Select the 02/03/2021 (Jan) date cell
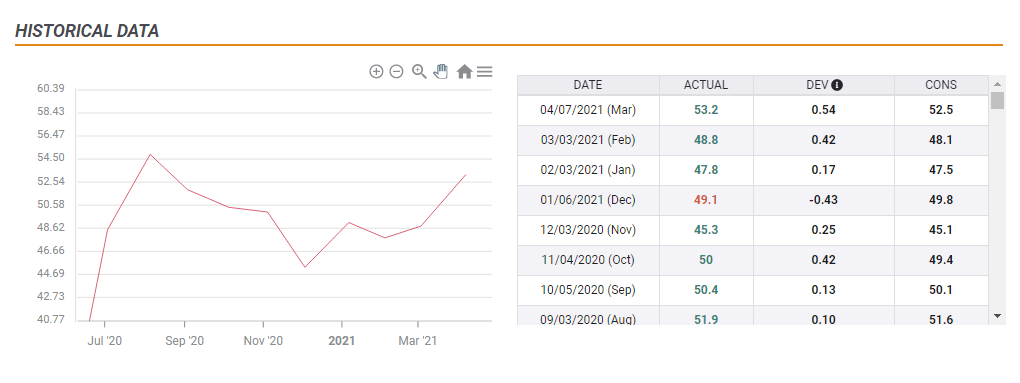This screenshot has width=1020, height=383. tap(588, 170)
